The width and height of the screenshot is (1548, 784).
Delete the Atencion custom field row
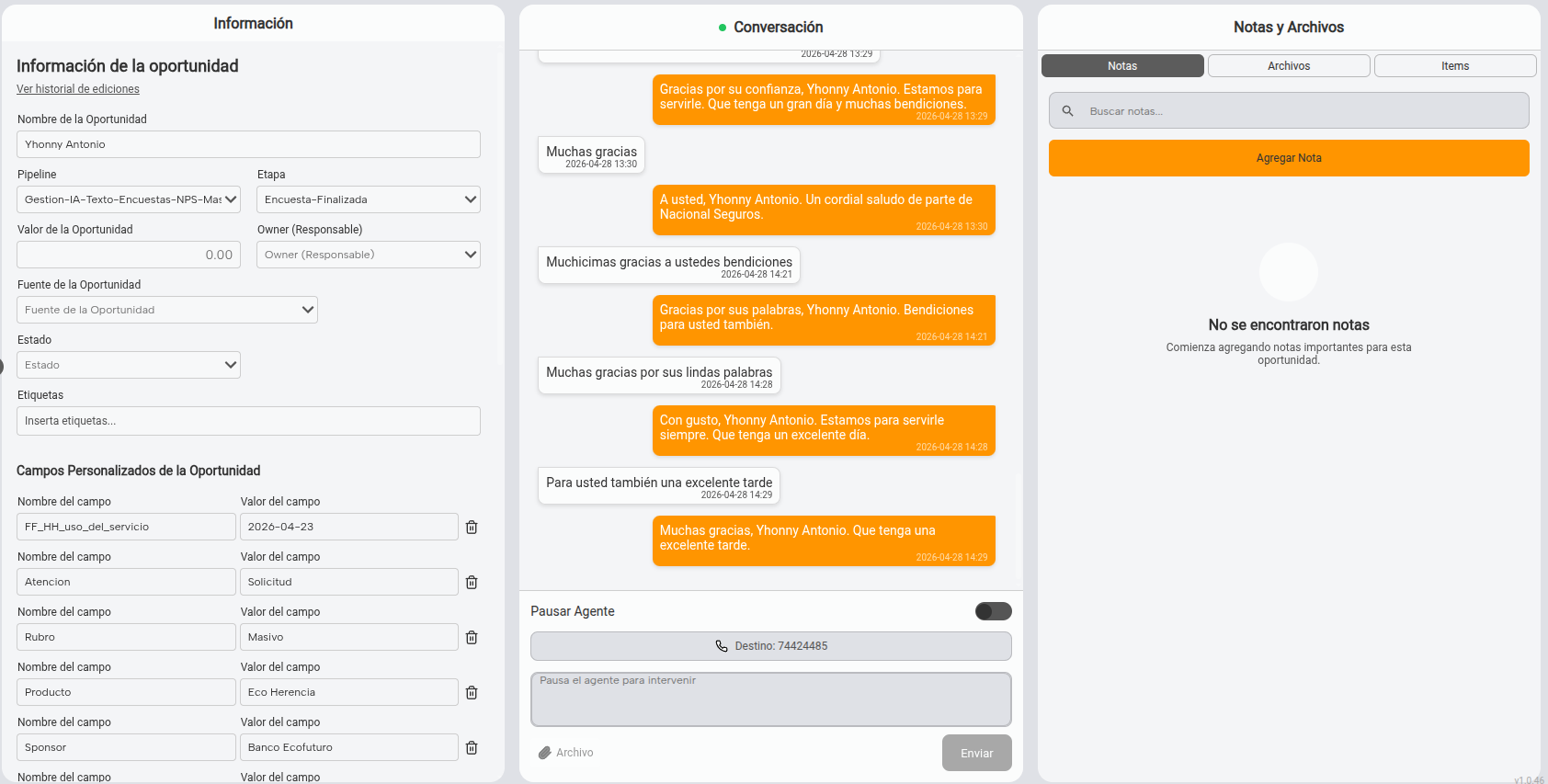point(472,582)
